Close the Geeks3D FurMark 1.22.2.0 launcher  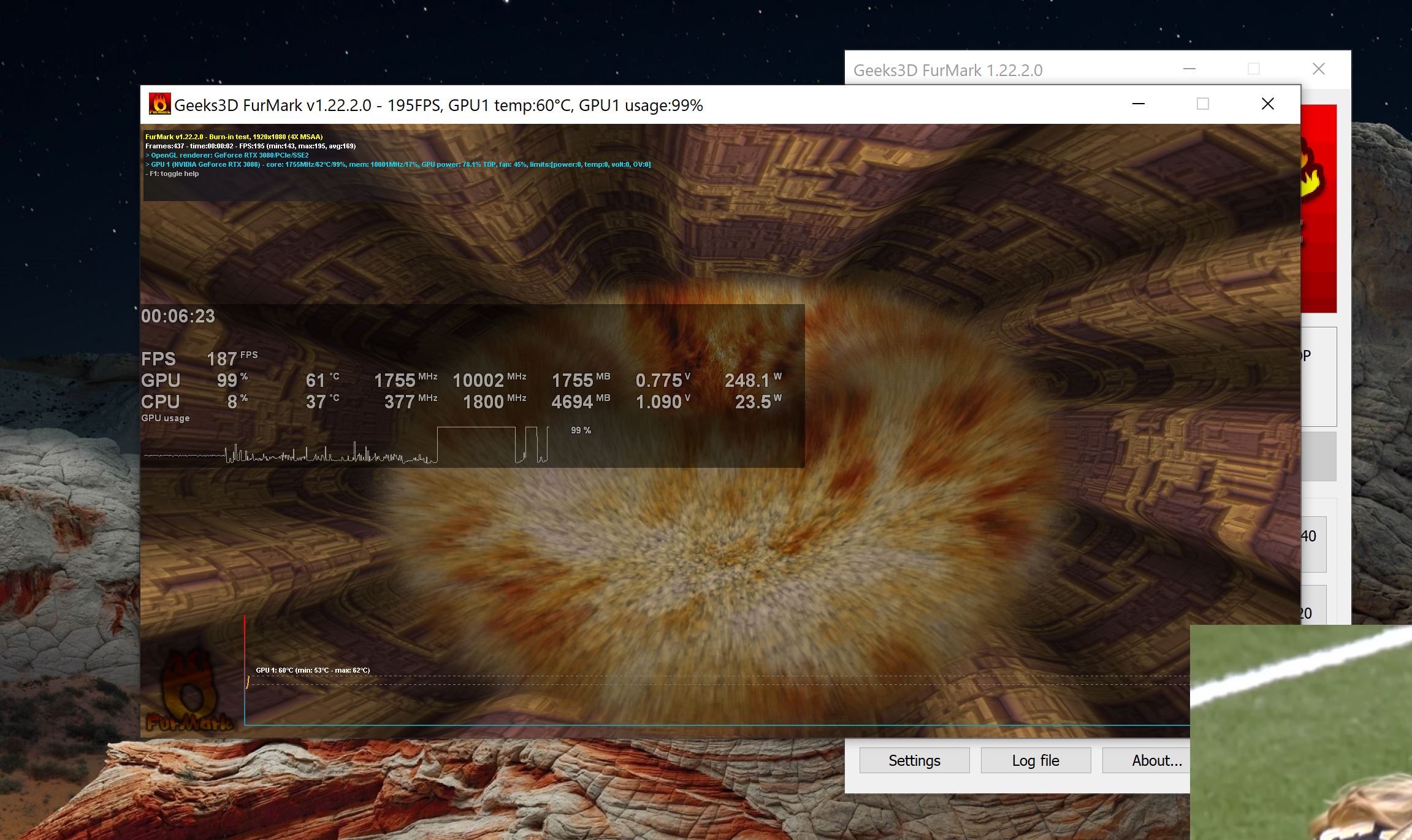[1319, 69]
